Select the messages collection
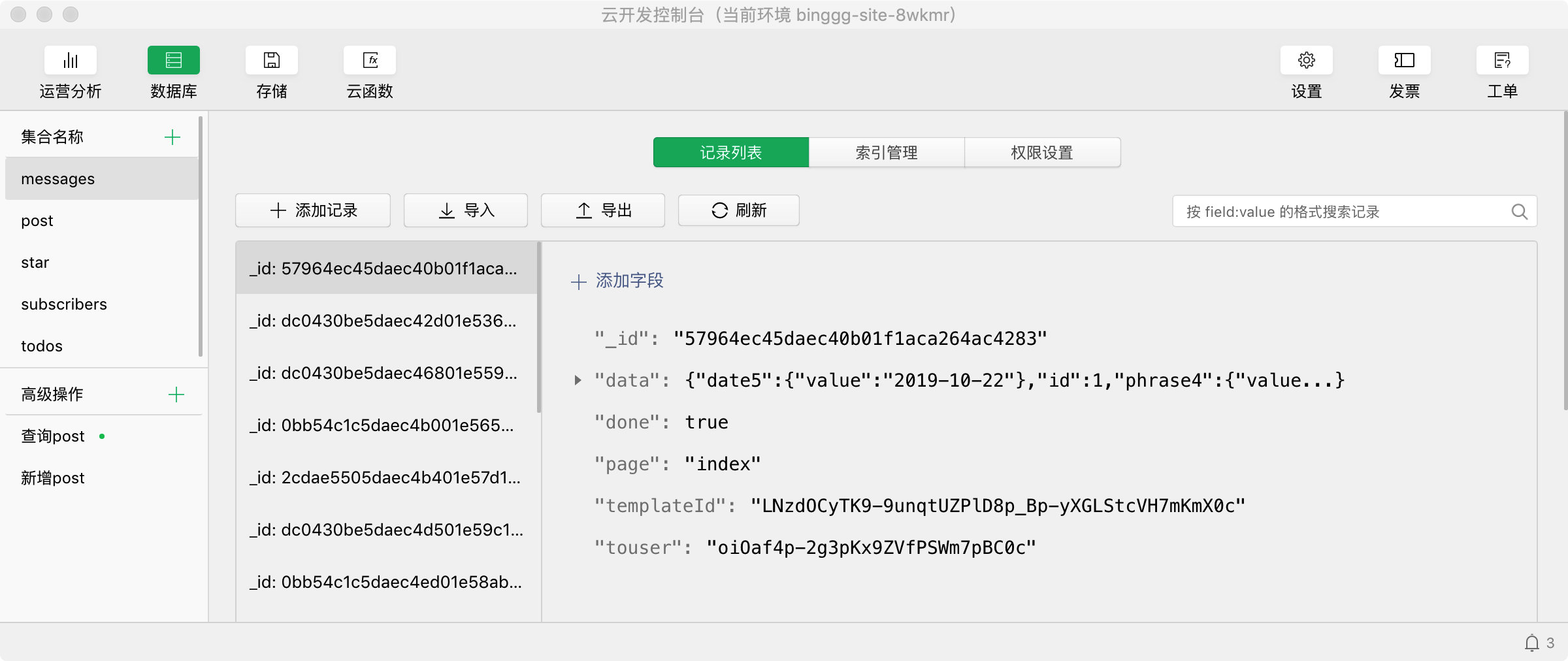 click(101, 179)
